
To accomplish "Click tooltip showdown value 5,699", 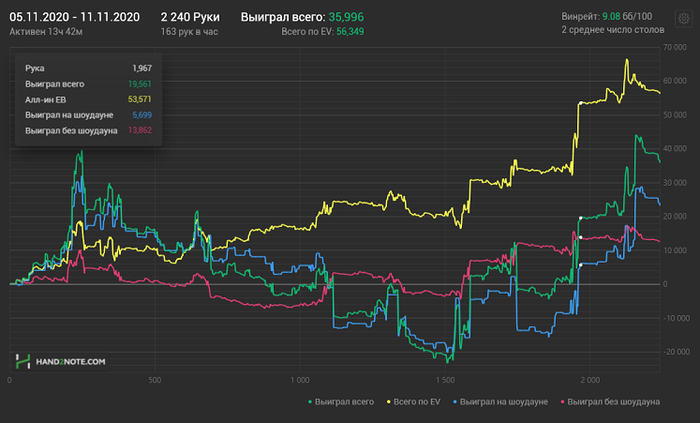I will click(x=142, y=115).
